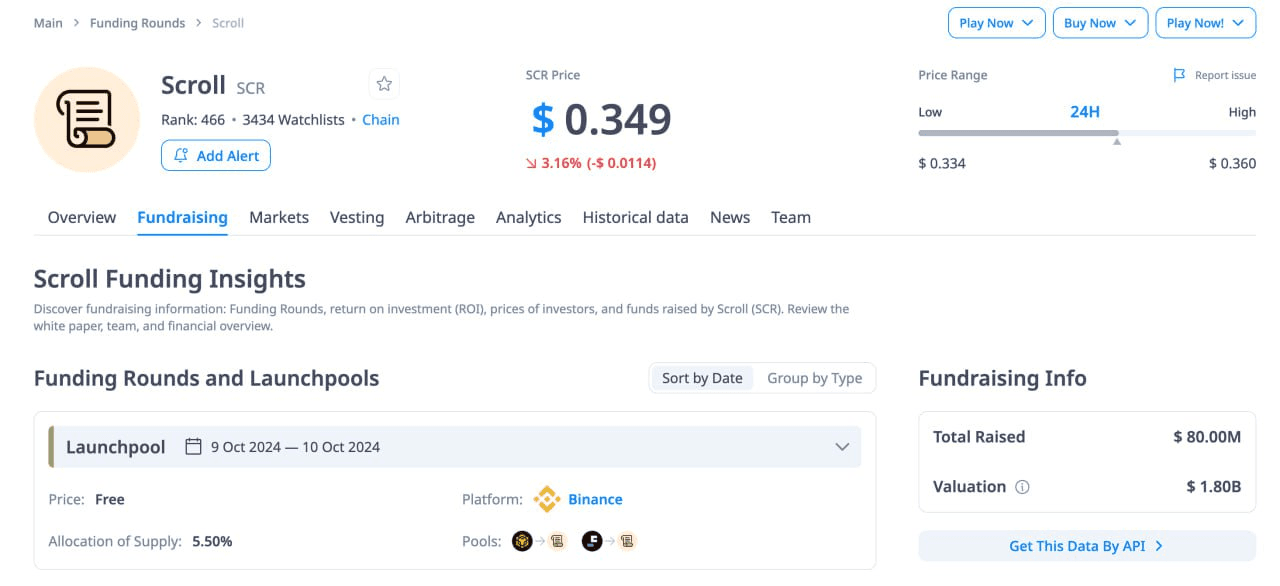The image size is (1280, 586).
Task: Click the Launchpool date range text
Action: coord(295,447)
